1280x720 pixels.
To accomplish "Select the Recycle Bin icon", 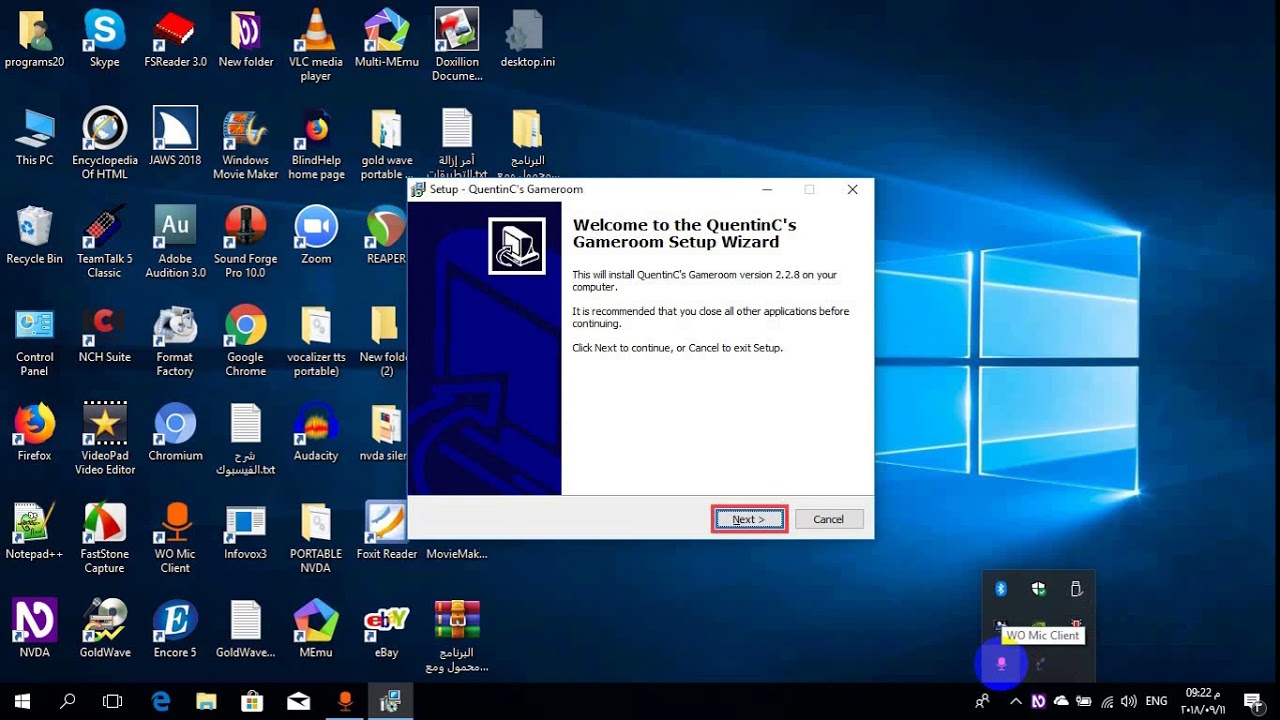I will [35, 236].
